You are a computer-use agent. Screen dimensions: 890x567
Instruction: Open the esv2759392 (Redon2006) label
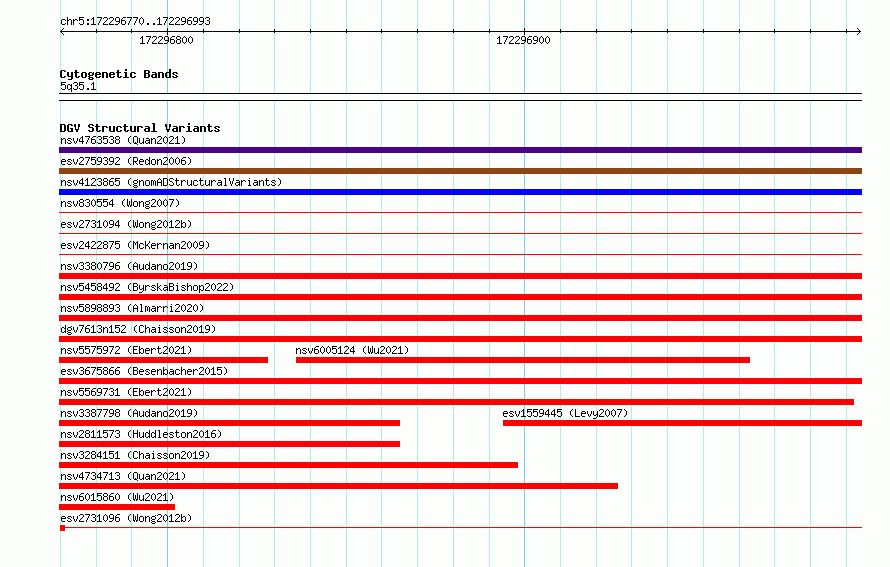[126, 161]
